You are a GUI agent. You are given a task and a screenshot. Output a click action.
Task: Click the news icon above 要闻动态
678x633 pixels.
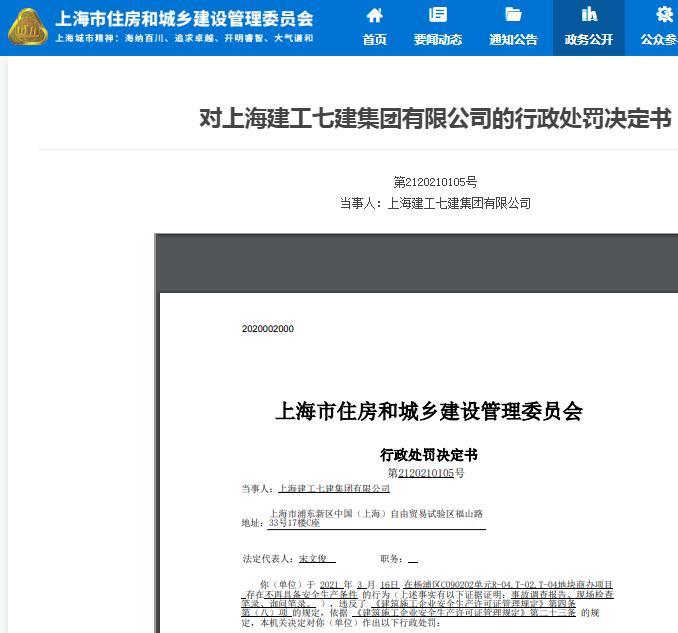(438, 15)
